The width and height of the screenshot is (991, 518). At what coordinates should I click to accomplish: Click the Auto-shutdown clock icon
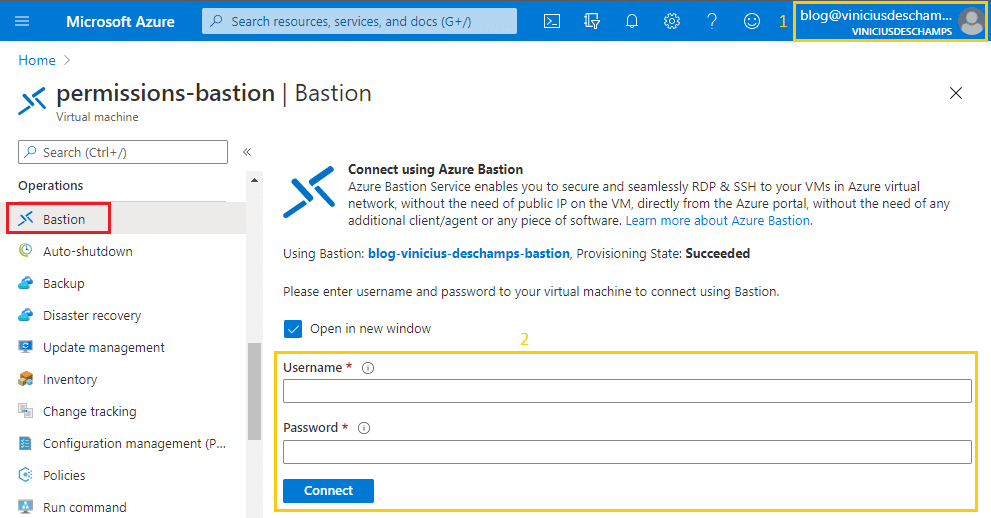coord(25,251)
